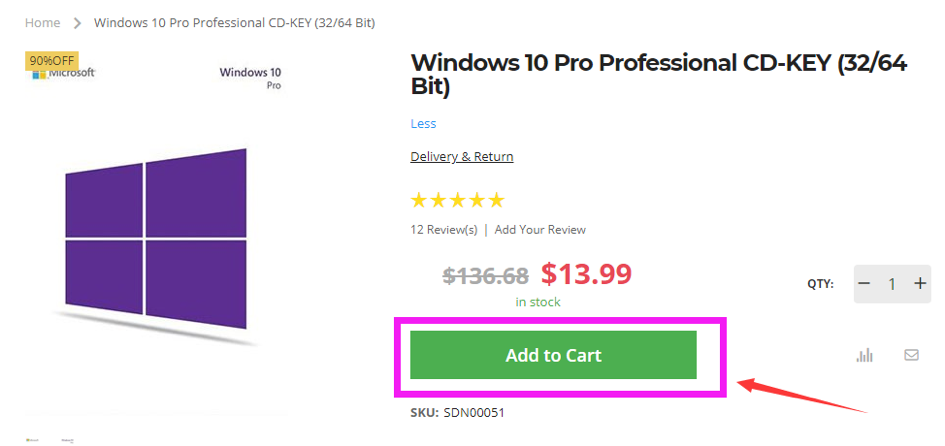Viewport: 945px width, 446px height.
Task: Open the purple Windows logo product image
Action: point(155,240)
